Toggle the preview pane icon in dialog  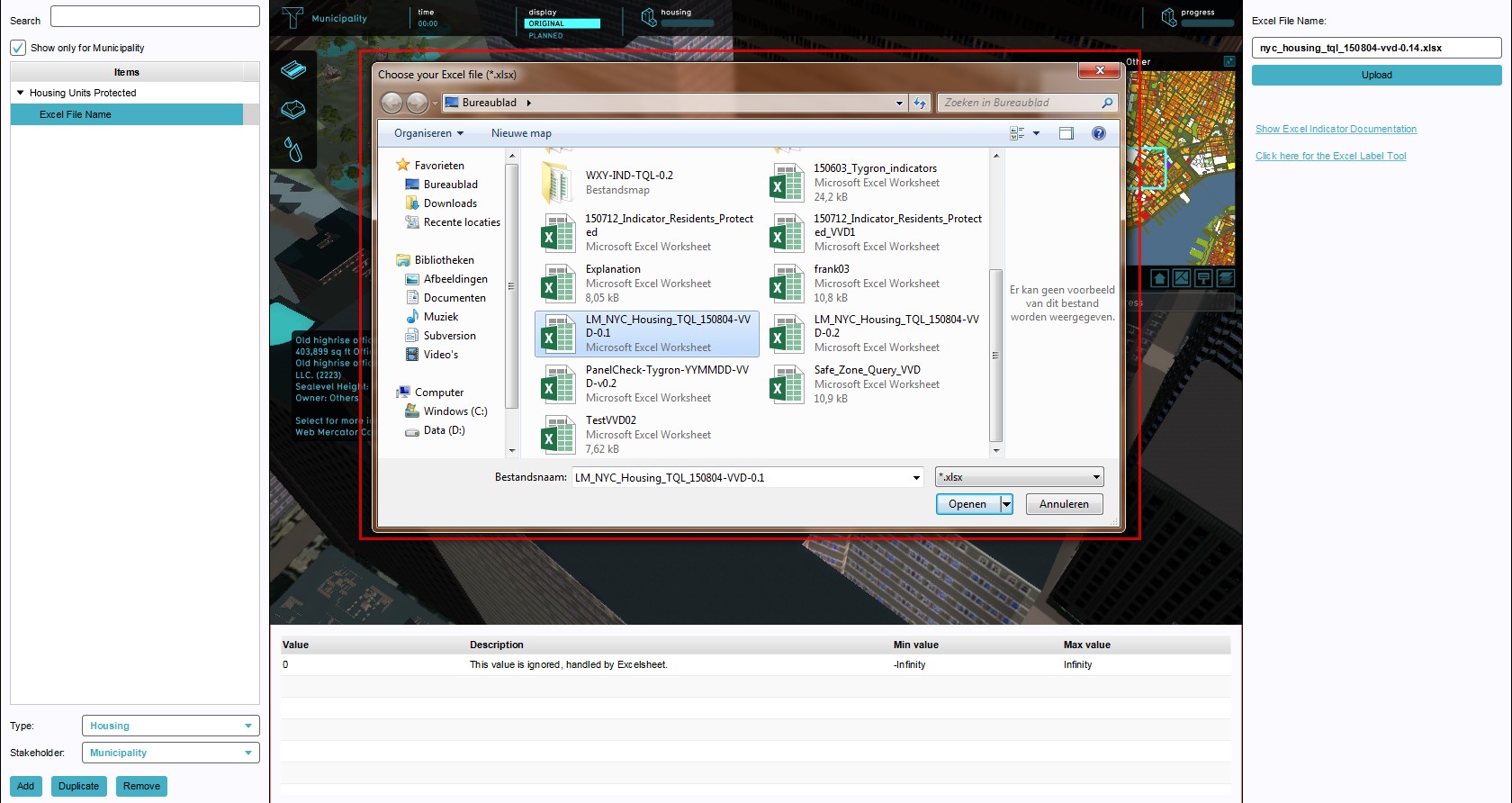click(1066, 133)
